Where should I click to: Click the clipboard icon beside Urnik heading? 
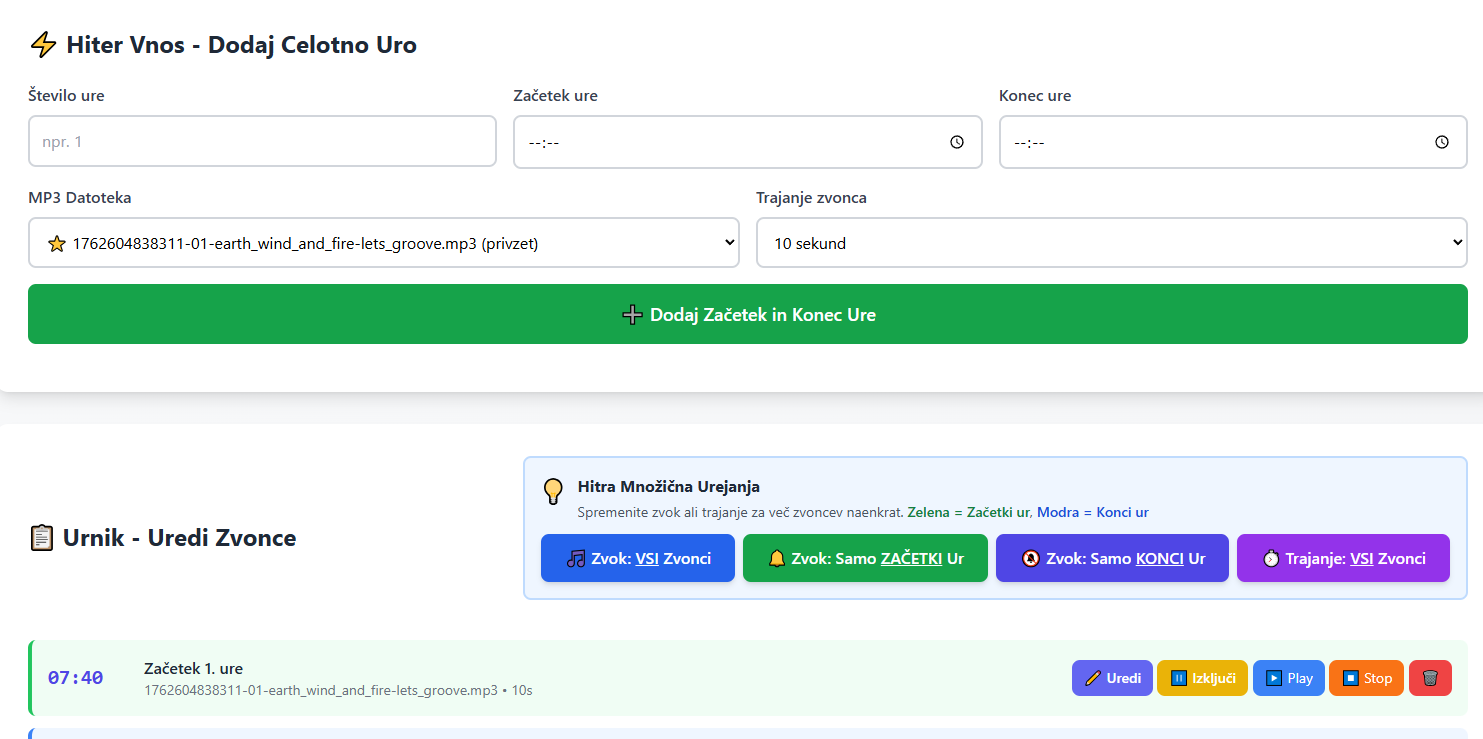click(42, 538)
